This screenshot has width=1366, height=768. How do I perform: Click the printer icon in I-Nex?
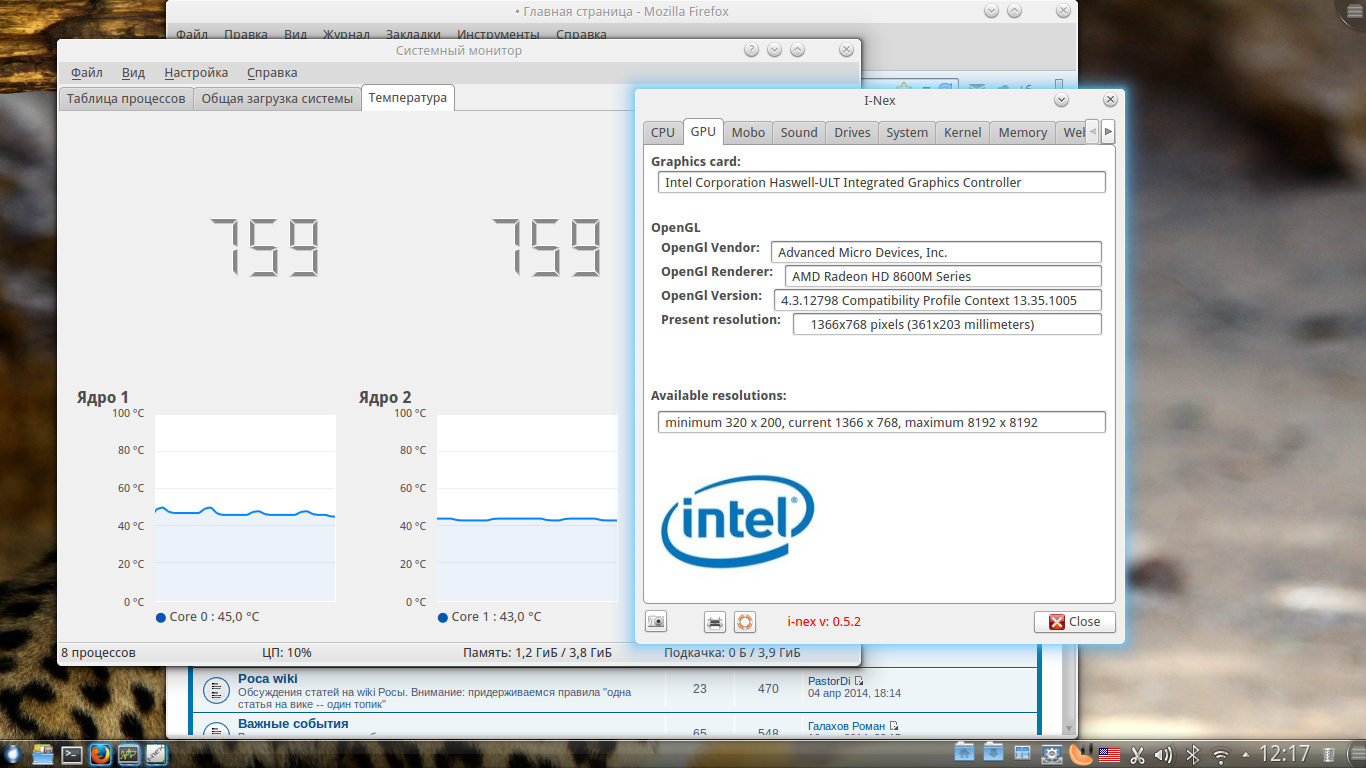pos(715,622)
